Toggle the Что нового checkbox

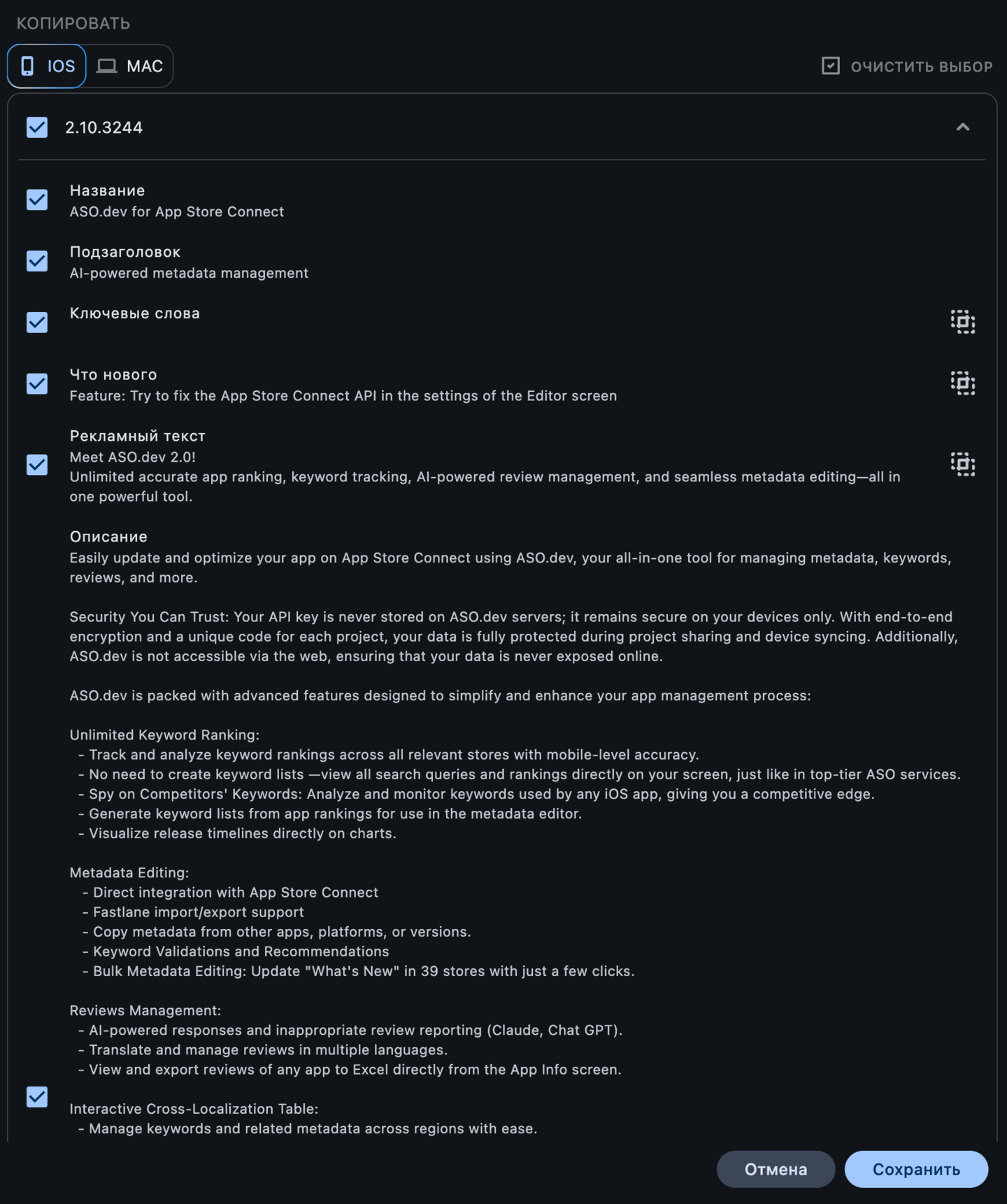(37, 384)
